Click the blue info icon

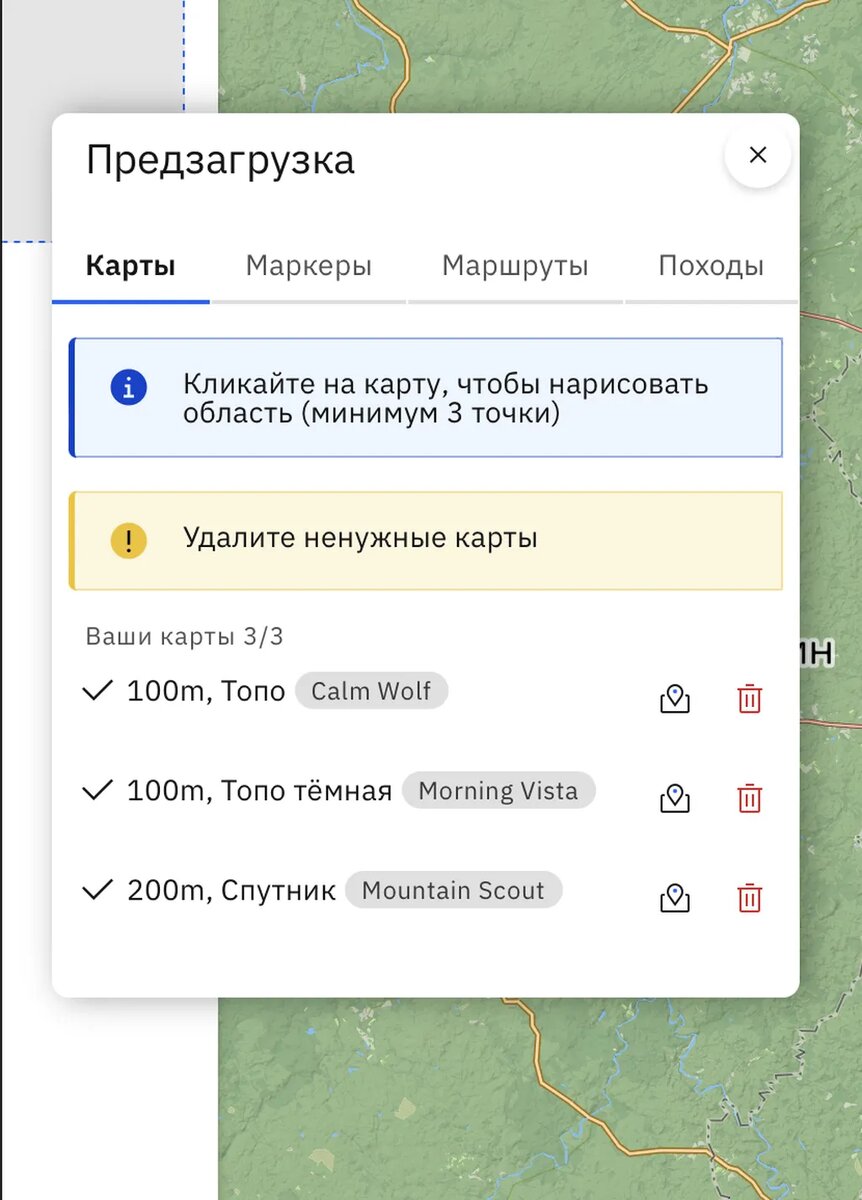click(129, 388)
